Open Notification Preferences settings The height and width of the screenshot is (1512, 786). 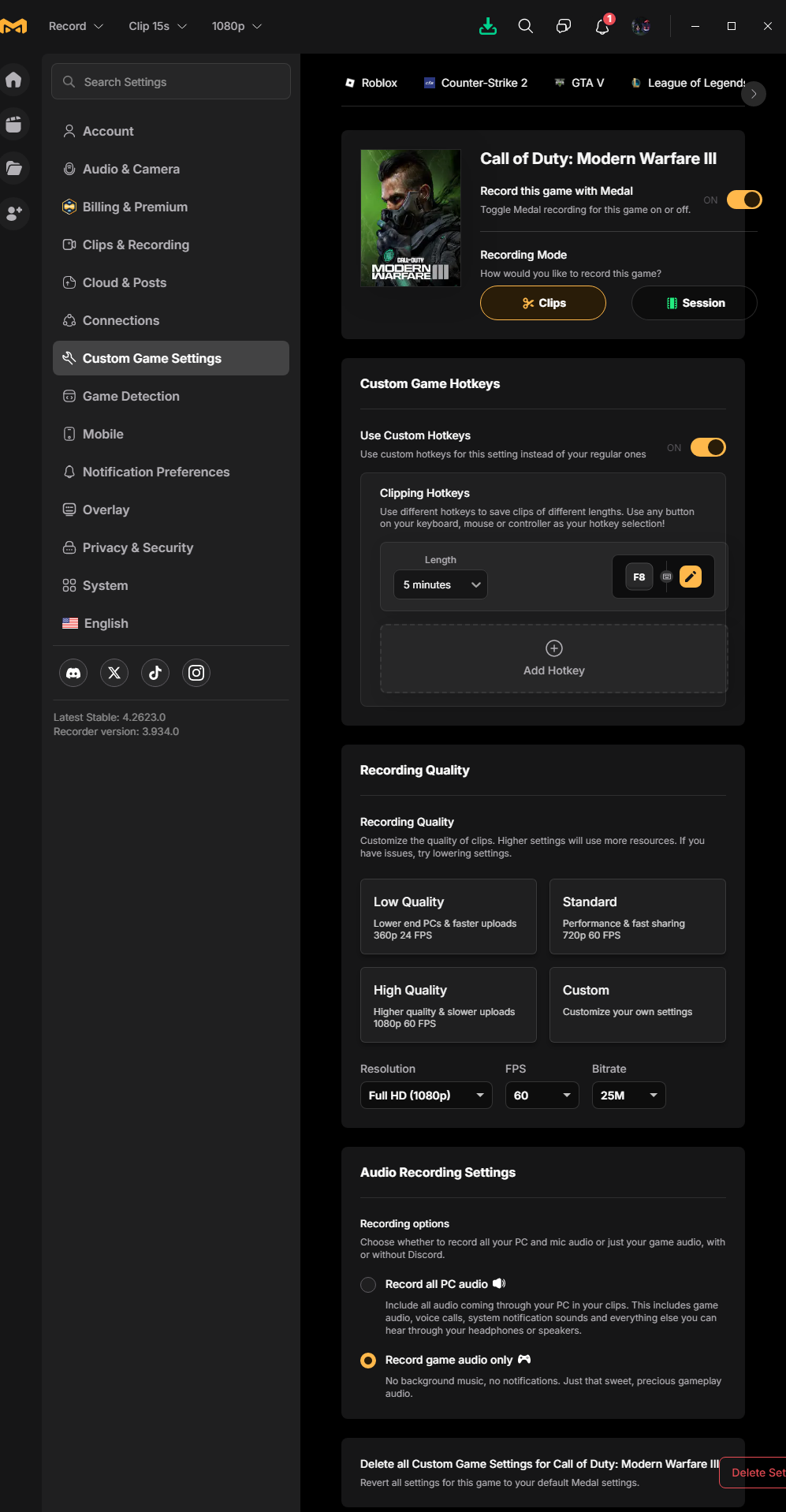click(x=171, y=472)
